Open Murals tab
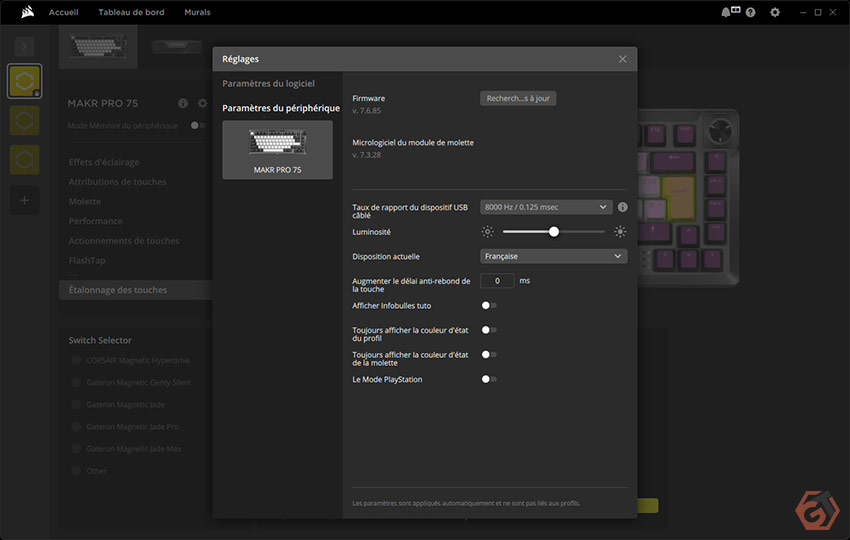850x540 pixels. click(197, 12)
